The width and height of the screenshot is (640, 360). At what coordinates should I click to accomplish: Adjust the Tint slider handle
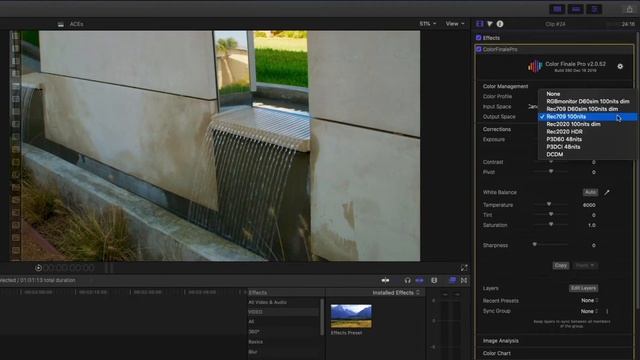click(551, 214)
